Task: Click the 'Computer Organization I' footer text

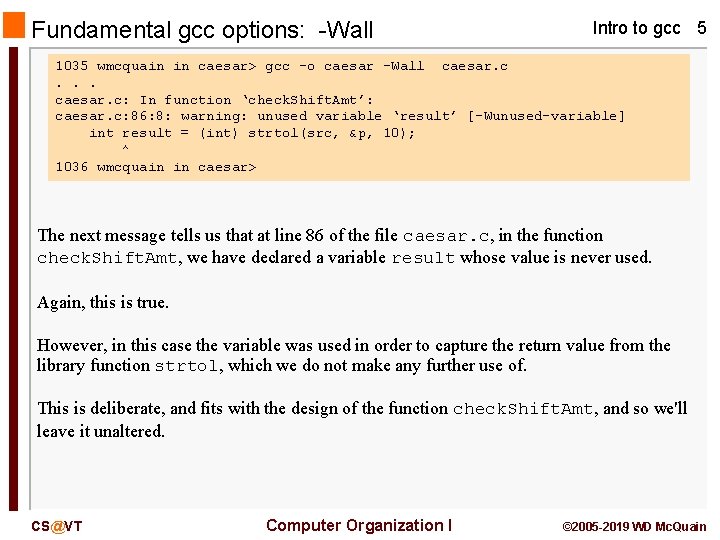Action: 359,525
